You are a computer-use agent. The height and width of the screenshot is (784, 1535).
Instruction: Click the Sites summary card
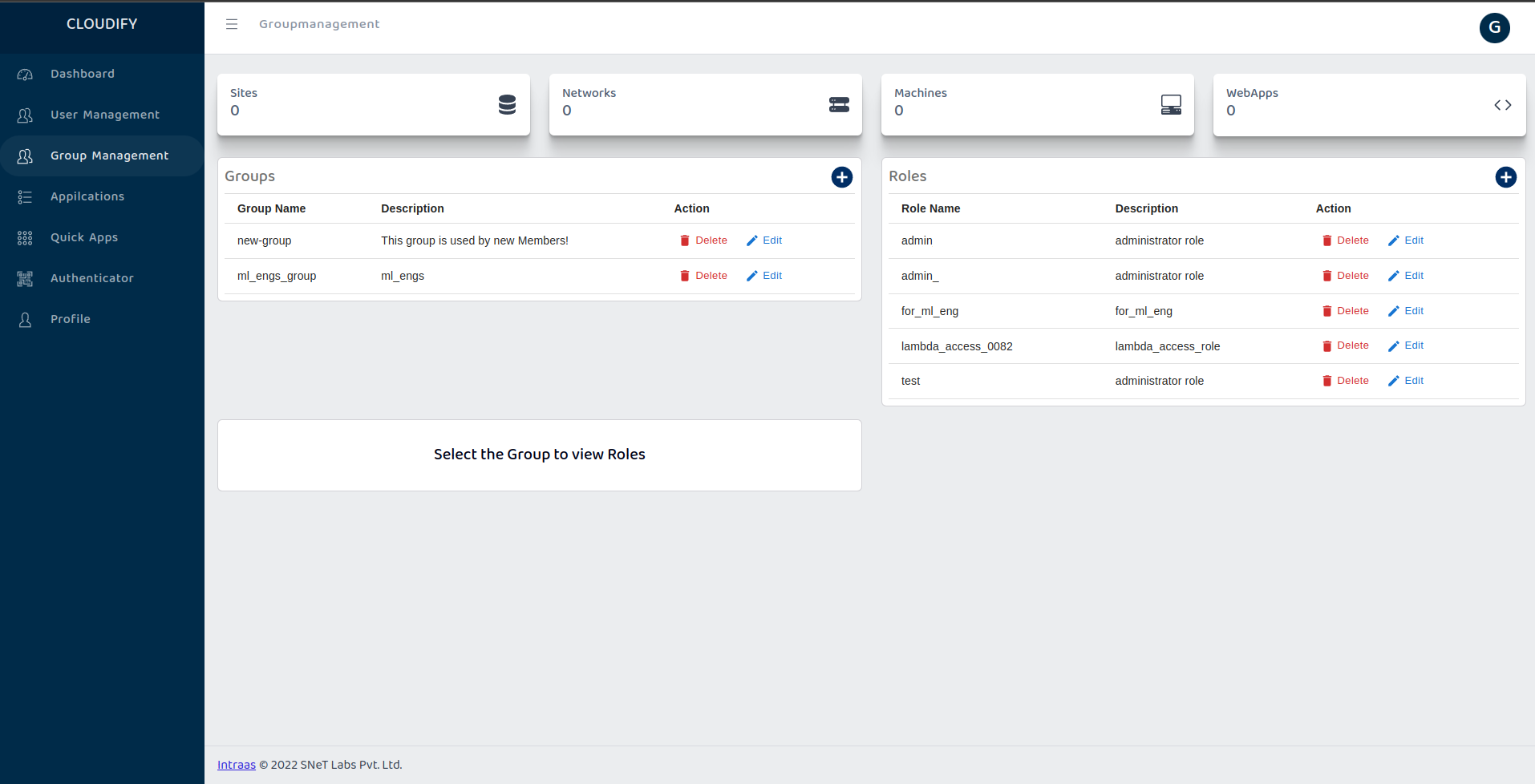click(374, 104)
